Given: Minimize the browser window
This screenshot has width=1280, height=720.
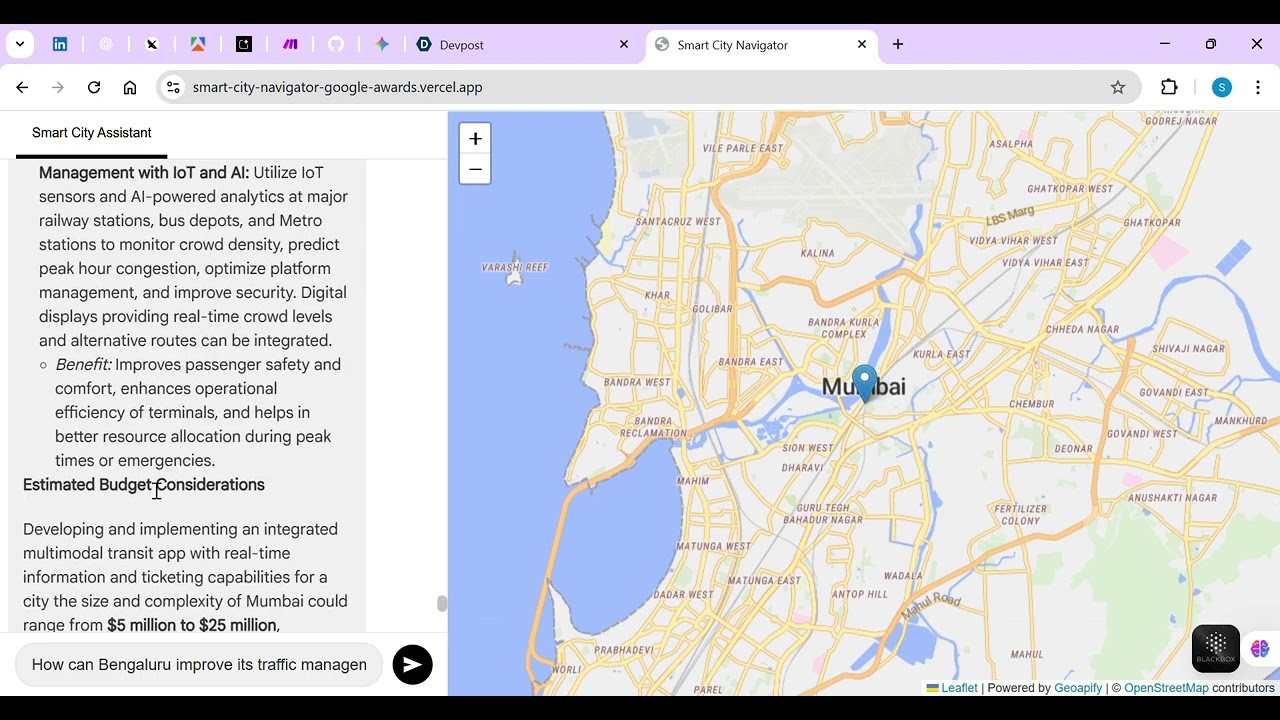Looking at the screenshot, I should point(1165,44).
